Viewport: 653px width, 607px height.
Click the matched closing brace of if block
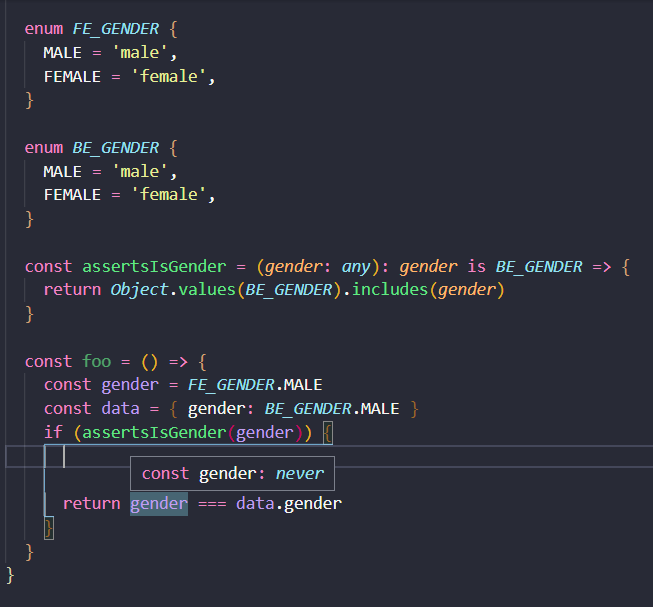pyautogui.click(x=49, y=528)
